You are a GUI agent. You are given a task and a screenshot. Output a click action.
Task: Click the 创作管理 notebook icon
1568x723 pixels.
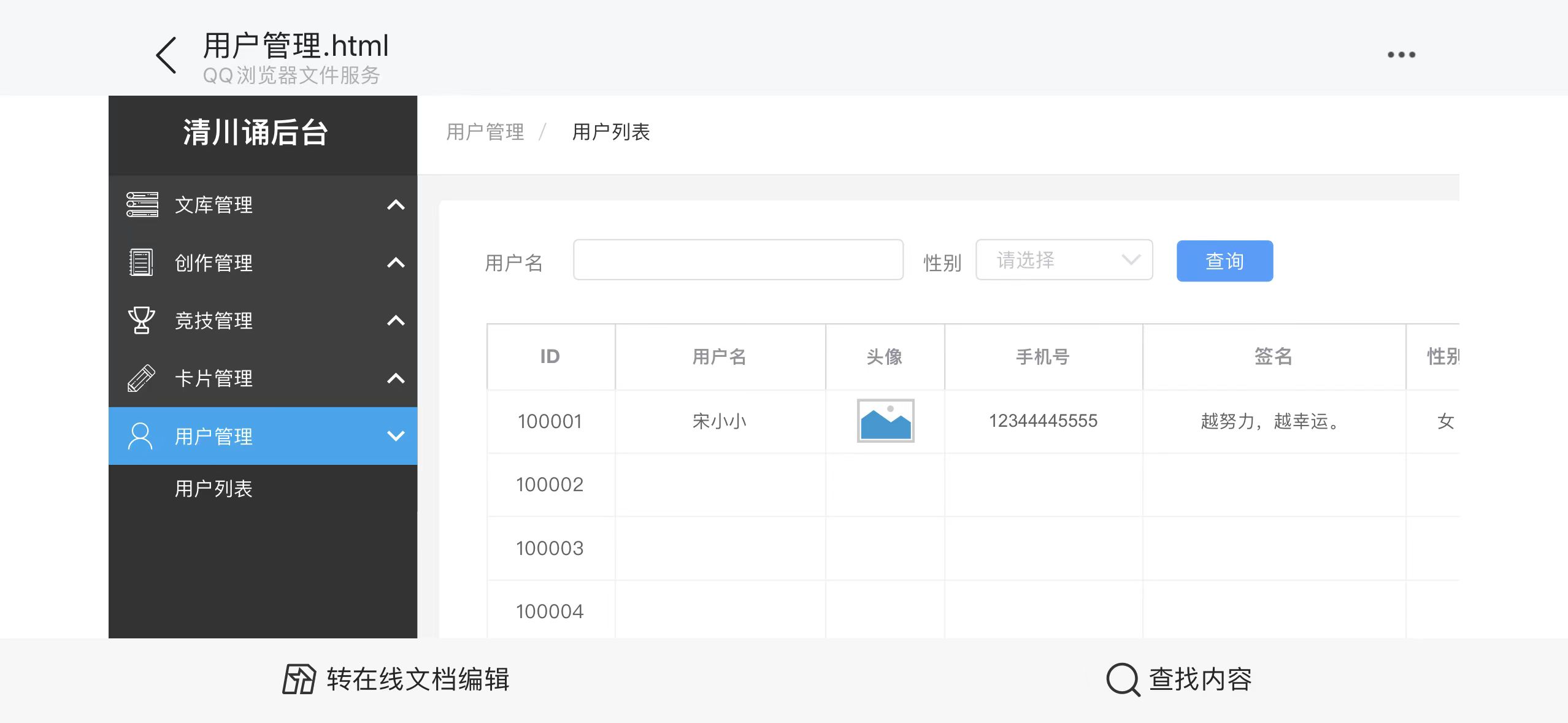[141, 262]
